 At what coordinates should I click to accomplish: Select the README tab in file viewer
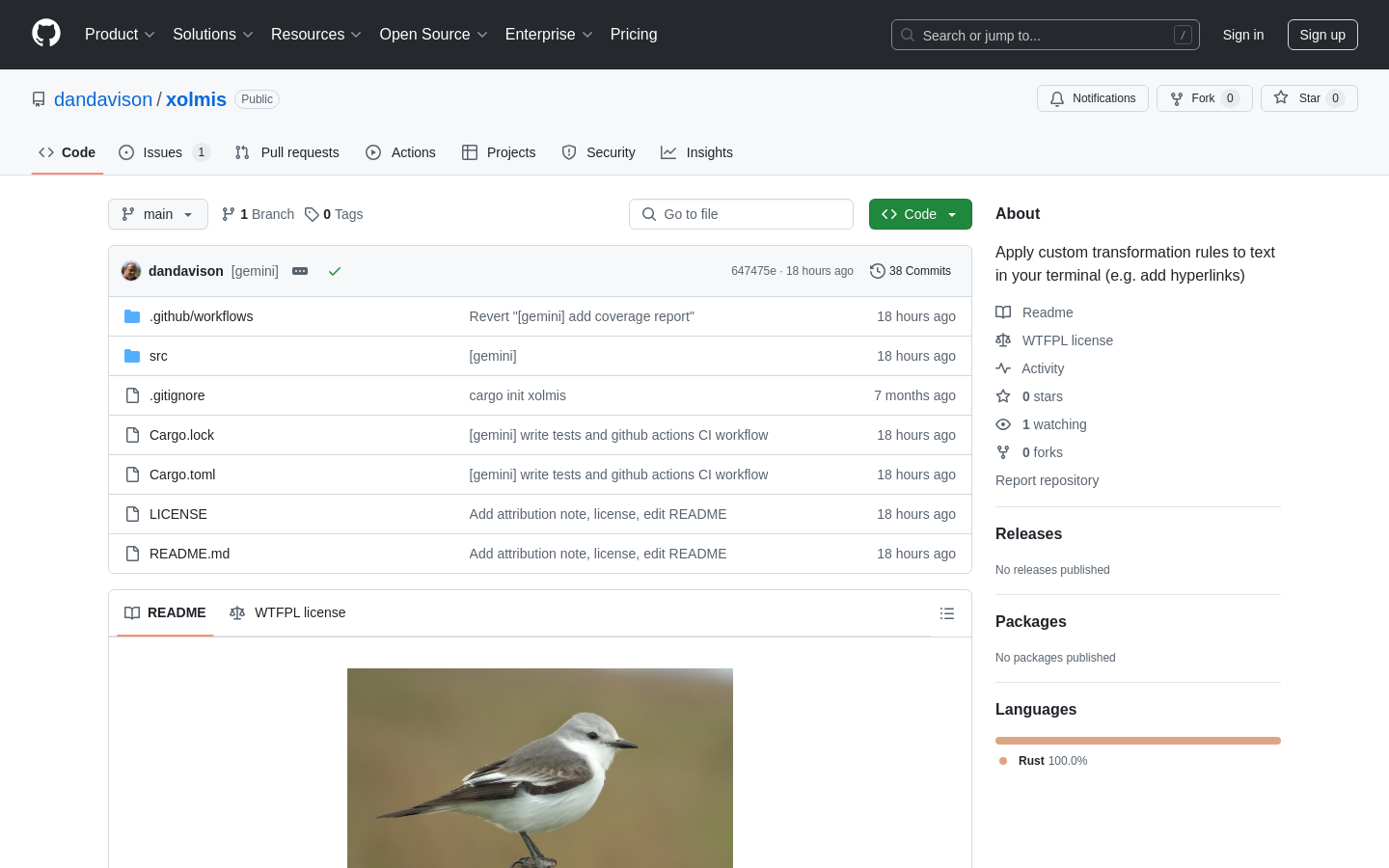[165, 613]
